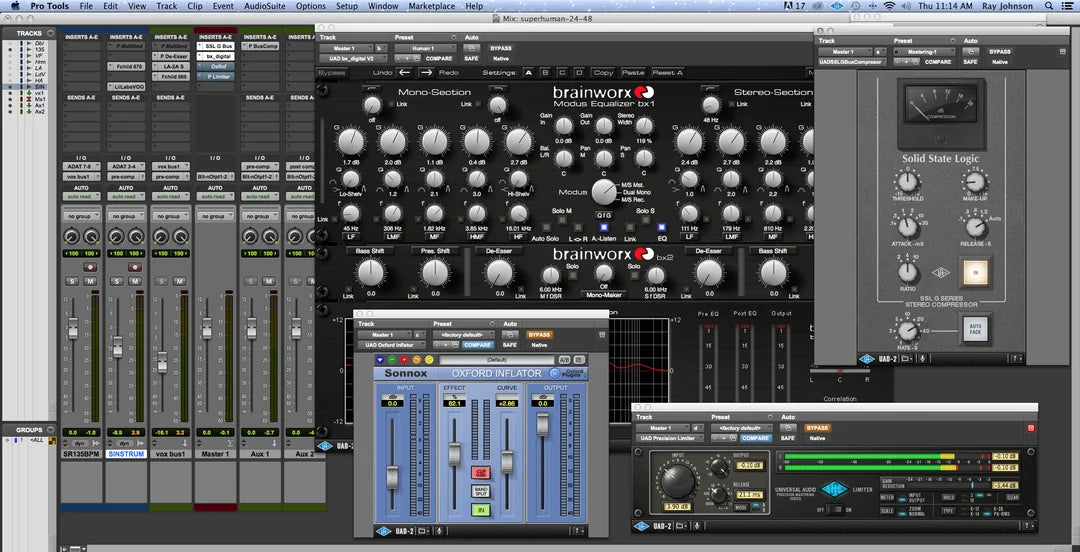
Task: Open the Event menu
Action: (x=222, y=6)
